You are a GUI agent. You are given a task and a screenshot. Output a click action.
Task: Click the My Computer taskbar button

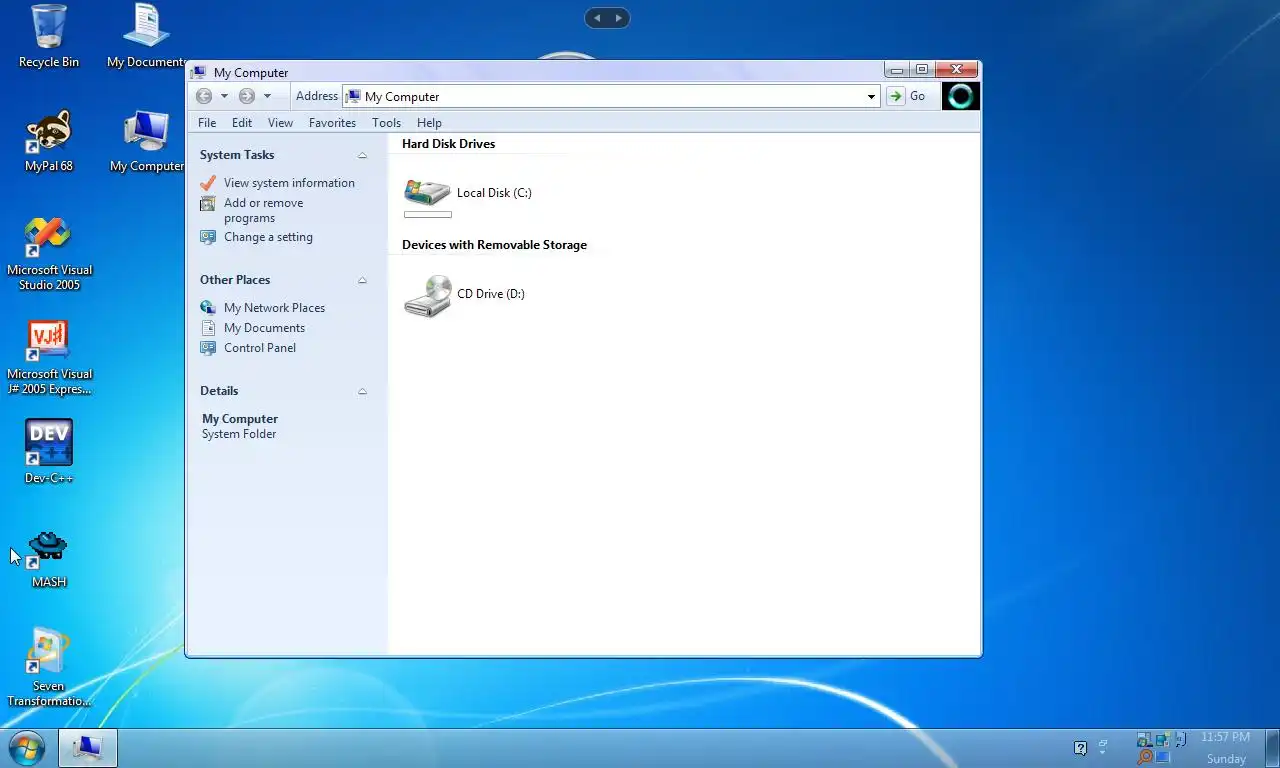pyautogui.click(x=88, y=748)
